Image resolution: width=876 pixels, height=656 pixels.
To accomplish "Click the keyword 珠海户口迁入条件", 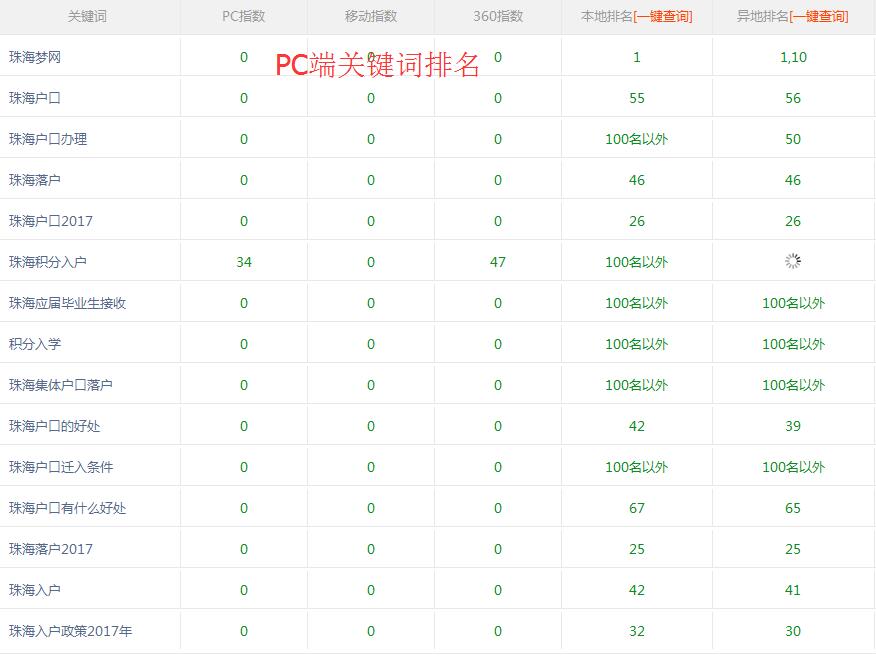I will (61, 467).
